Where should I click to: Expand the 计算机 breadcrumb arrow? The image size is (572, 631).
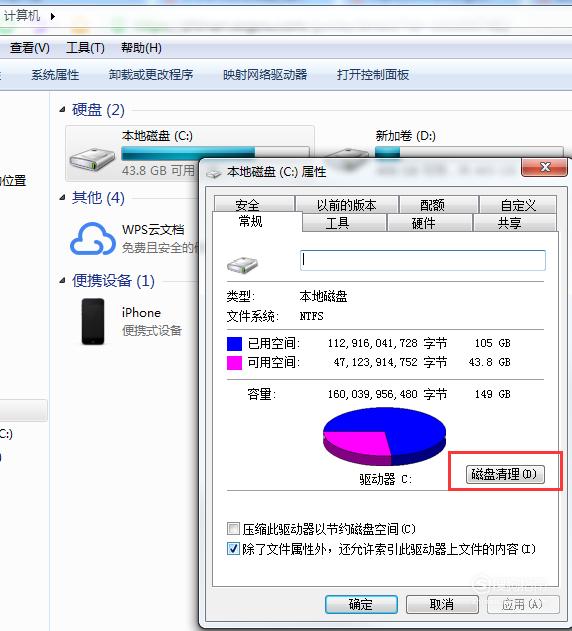[x=53, y=16]
